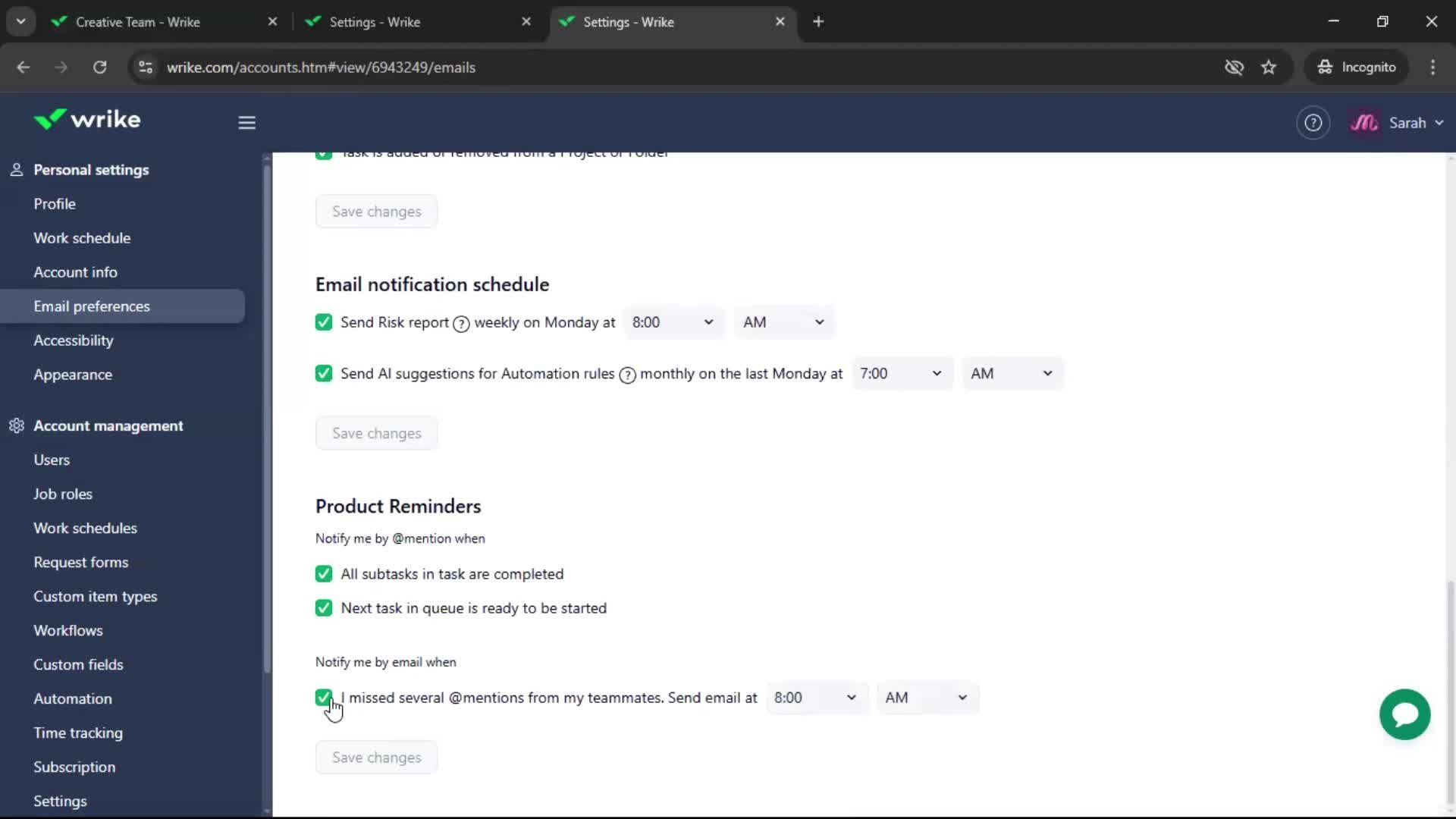Open Time tracking
1456x819 pixels.
pos(78,733)
